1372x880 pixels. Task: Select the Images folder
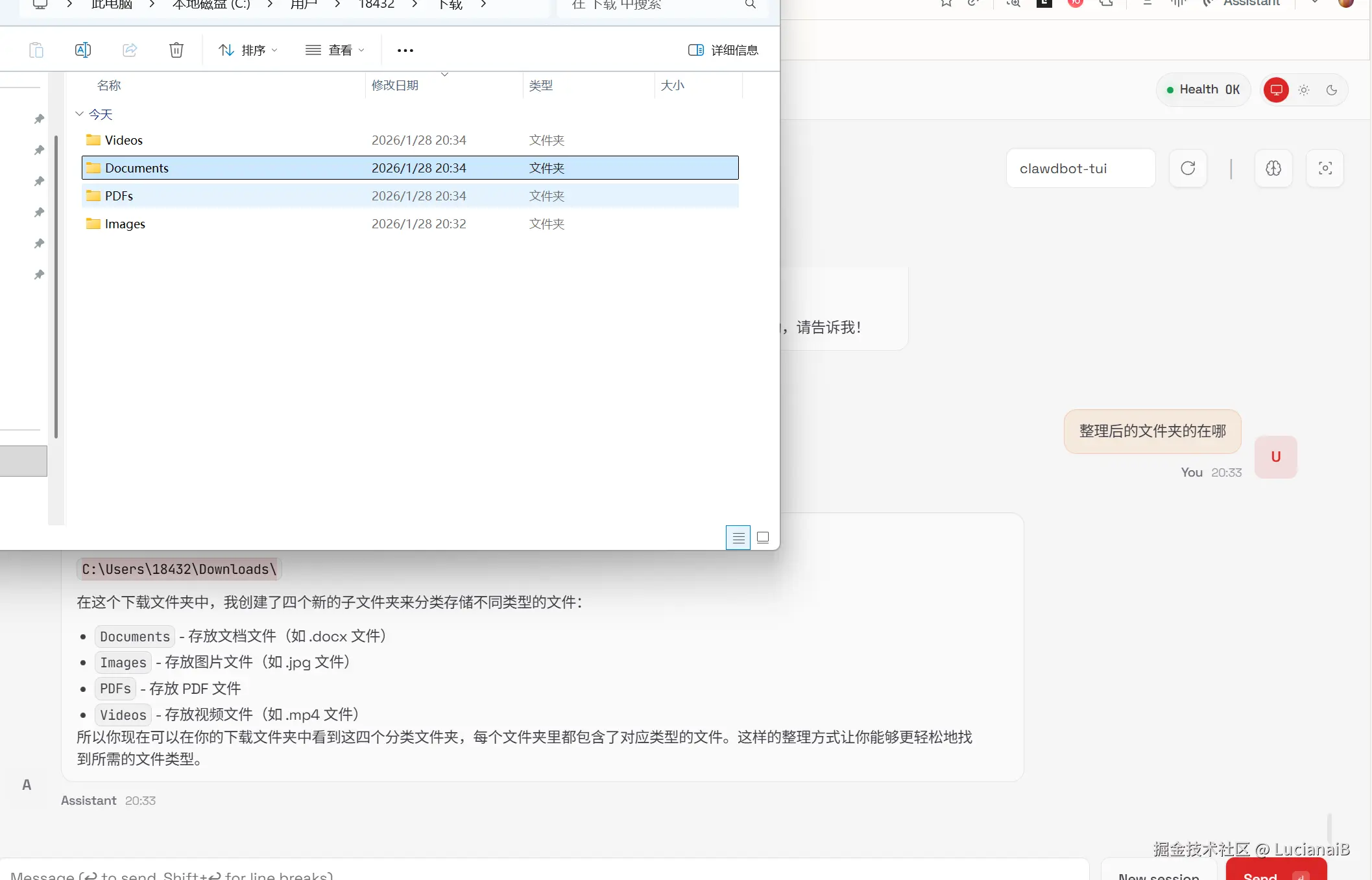pos(125,224)
